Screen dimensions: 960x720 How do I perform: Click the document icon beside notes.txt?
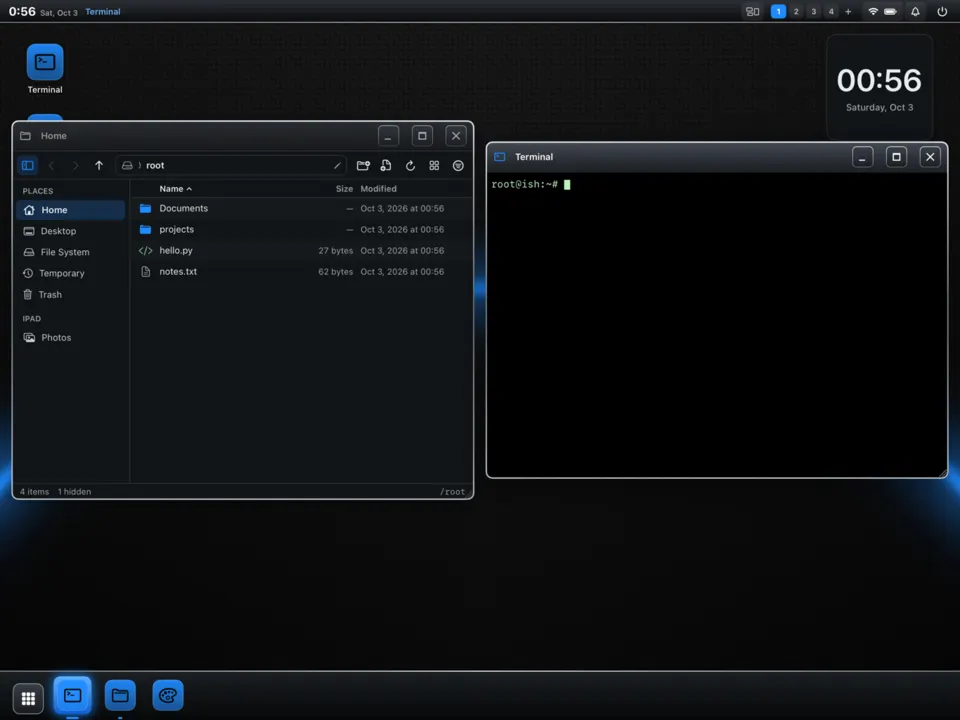coord(145,271)
